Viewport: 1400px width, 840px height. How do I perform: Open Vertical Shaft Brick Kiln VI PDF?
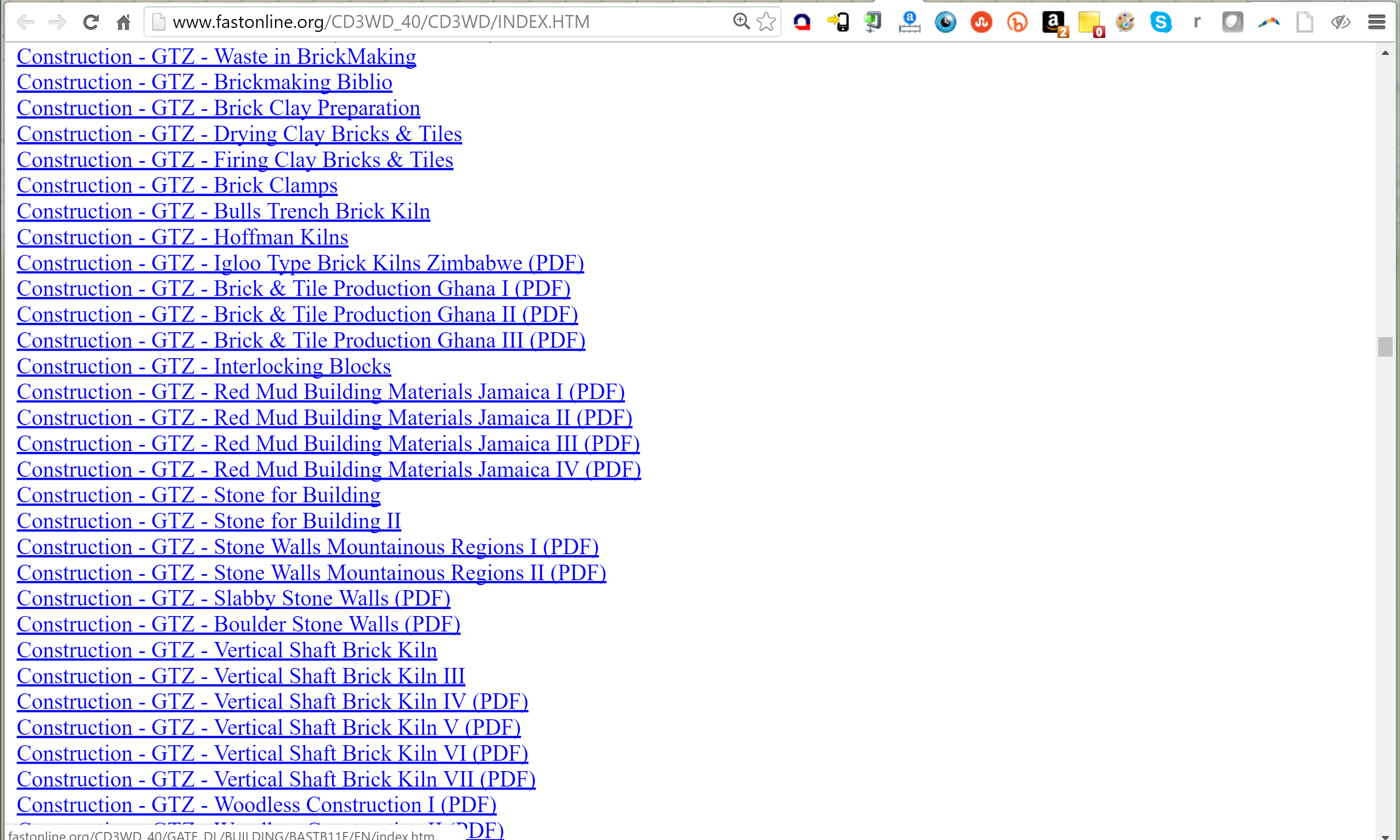[x=273, y=754]
